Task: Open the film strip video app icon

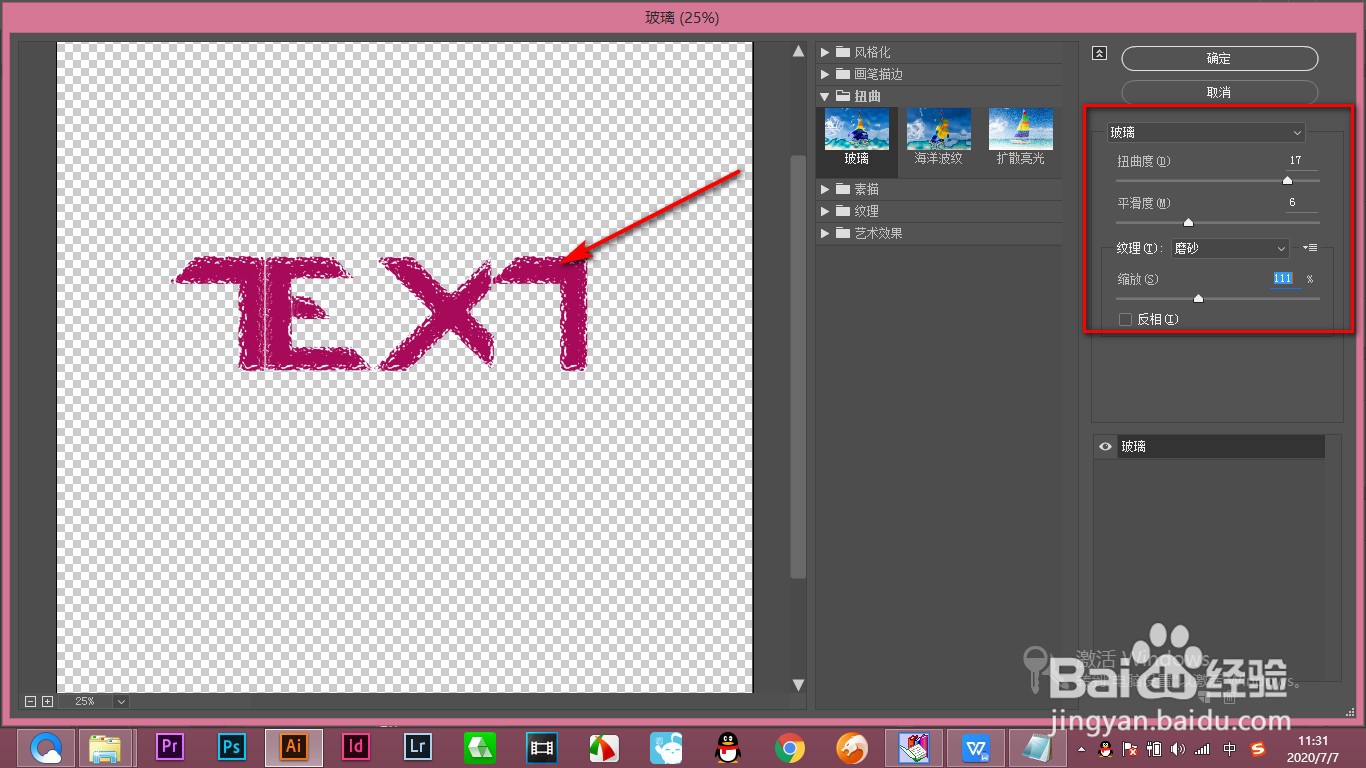Action: point(541,747)
